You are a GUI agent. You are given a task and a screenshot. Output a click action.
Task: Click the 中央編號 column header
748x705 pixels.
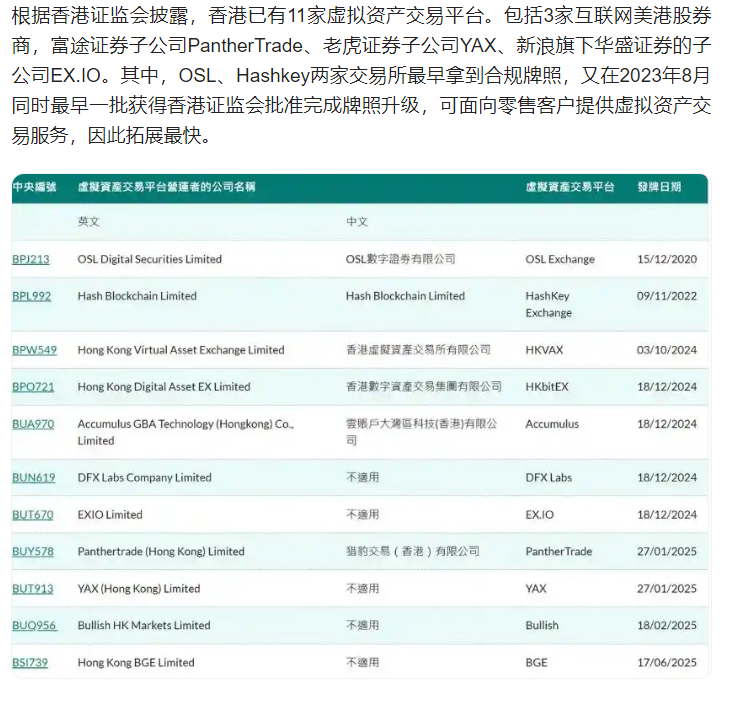point(34,187)
